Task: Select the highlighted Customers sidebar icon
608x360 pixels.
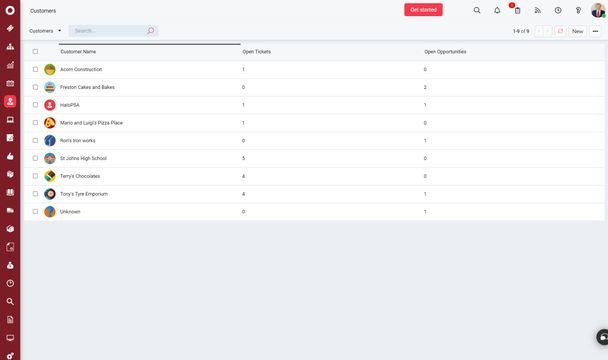Action: tap(10, 101)
